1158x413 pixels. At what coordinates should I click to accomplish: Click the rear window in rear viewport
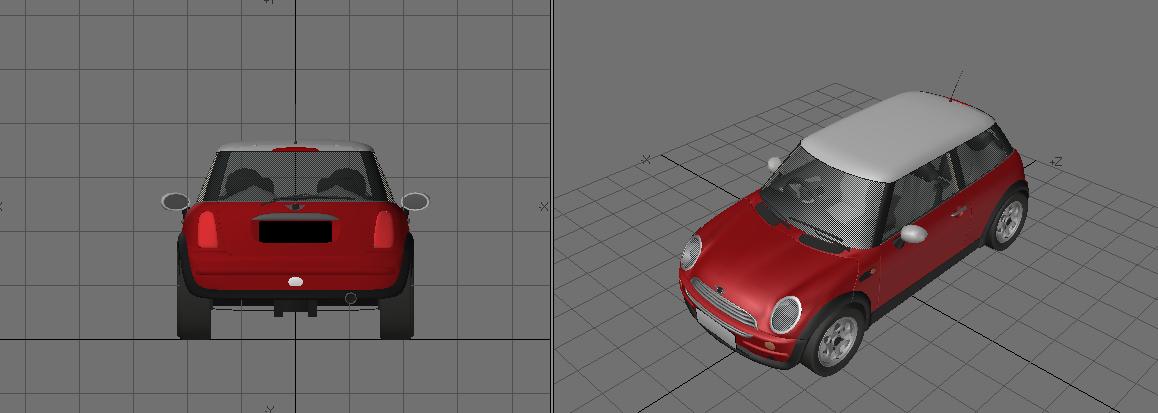click(x=295, y=175)
